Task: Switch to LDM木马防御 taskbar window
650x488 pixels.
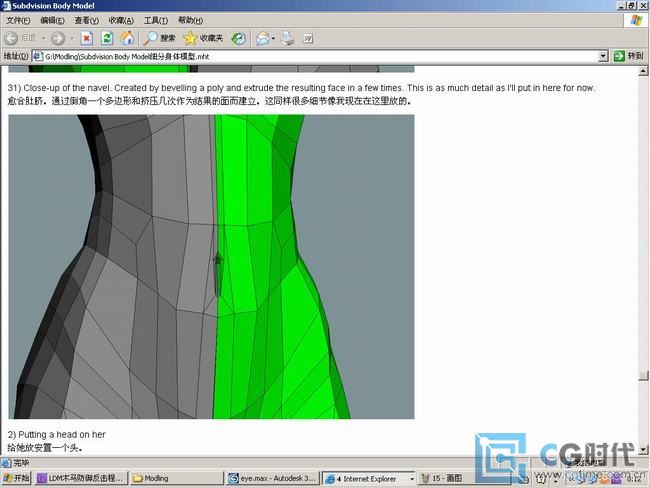Action: pos(81,478)
